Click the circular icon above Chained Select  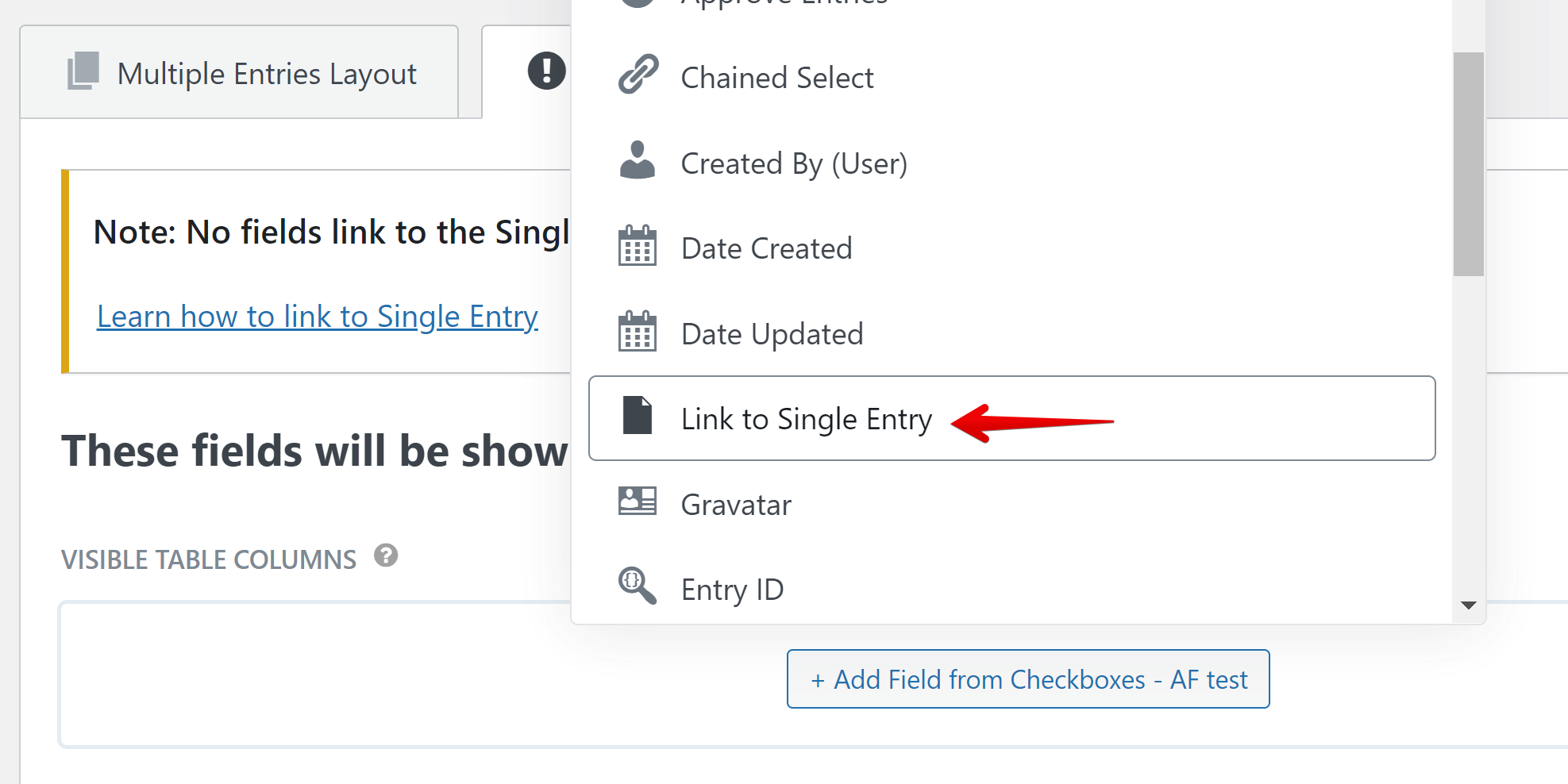tap(636, 4)
